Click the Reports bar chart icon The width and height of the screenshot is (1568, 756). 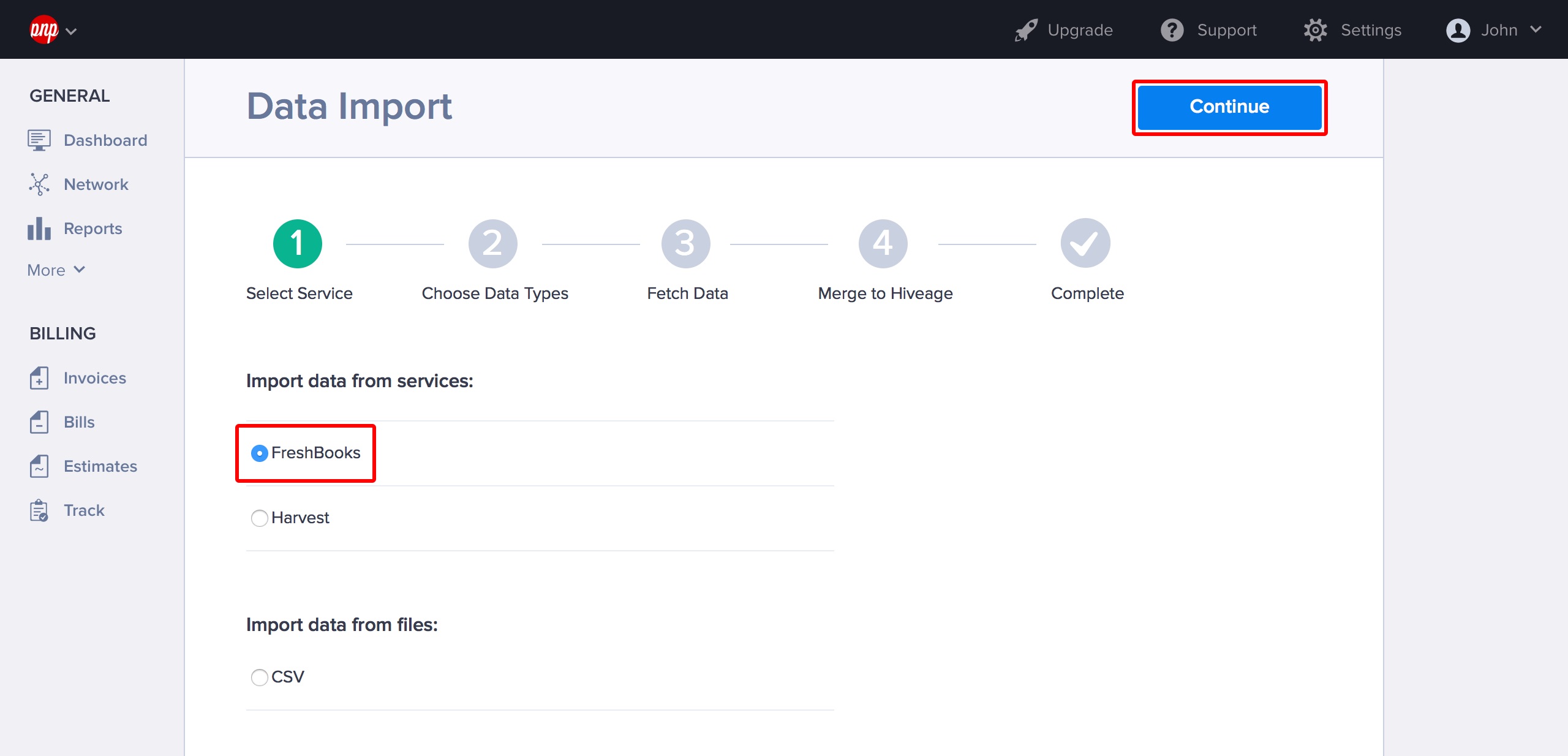tap(39, 229)
